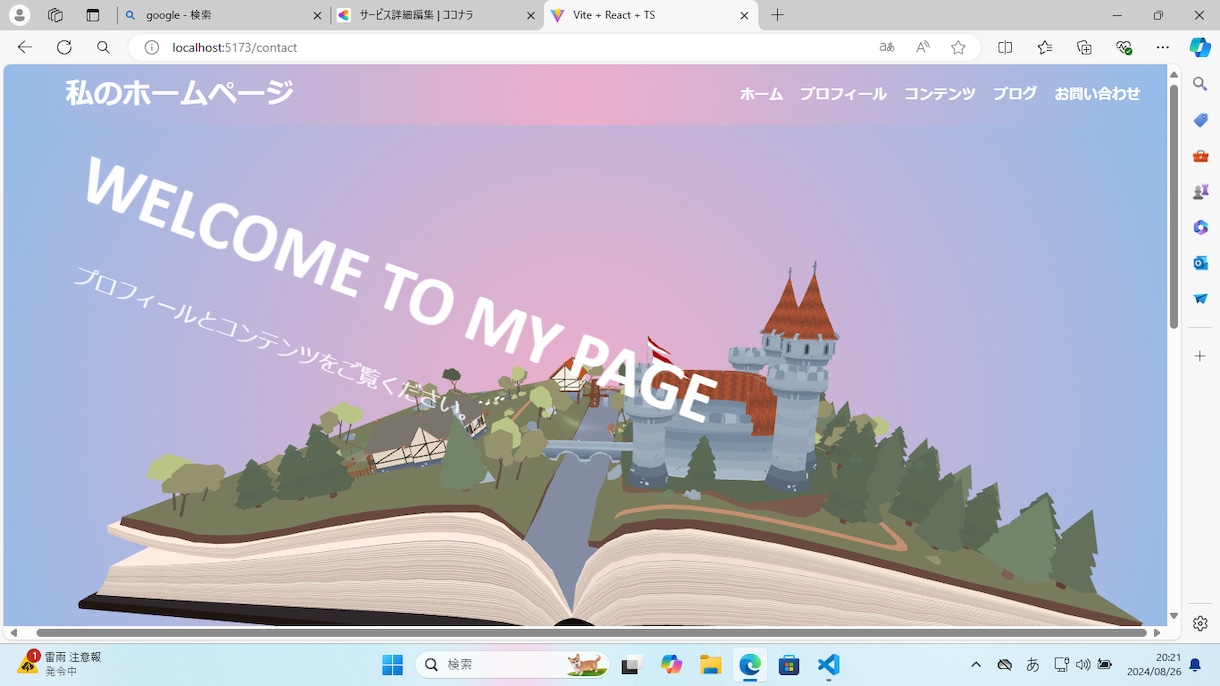Open the Task View taskbar icon

[x=630, y=665]
